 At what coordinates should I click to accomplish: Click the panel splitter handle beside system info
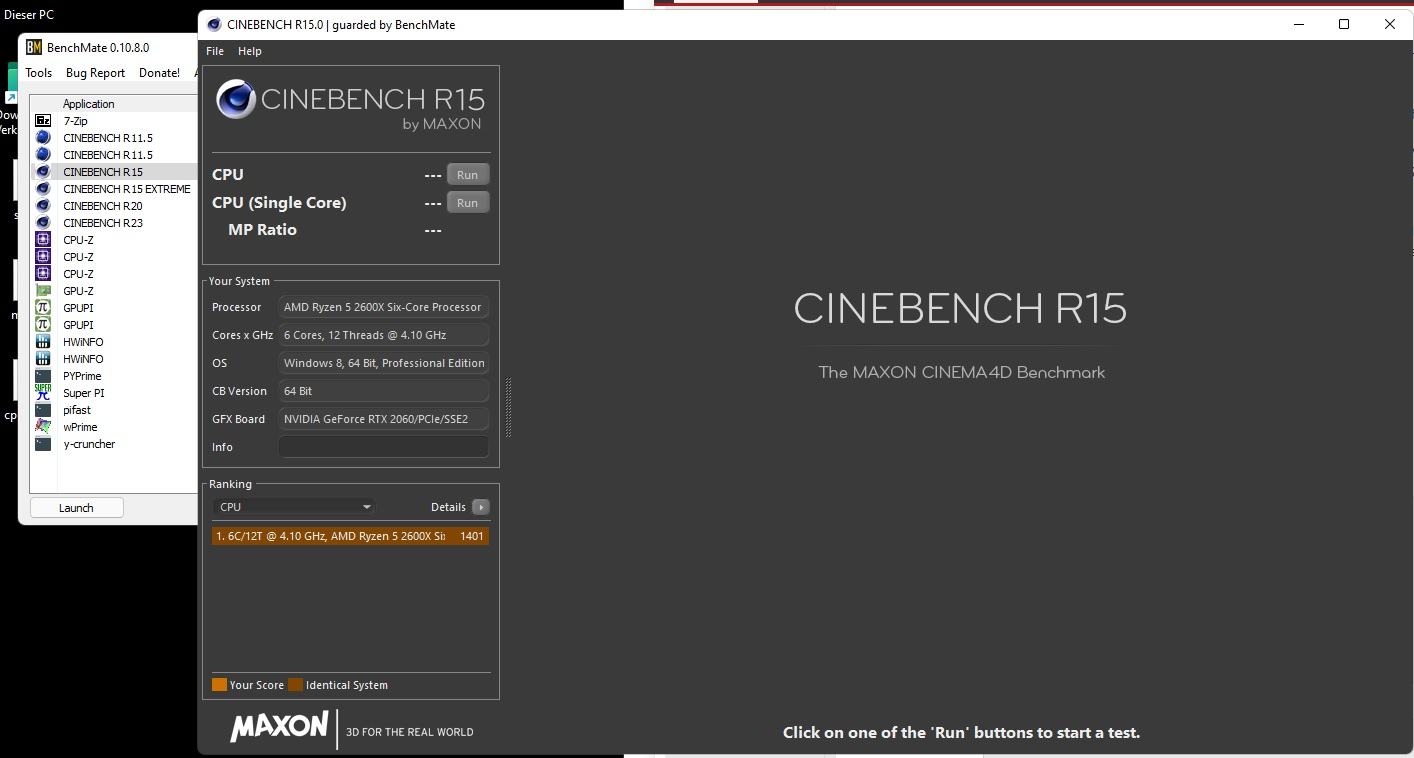pyautogui.click(x=508, y=407)
